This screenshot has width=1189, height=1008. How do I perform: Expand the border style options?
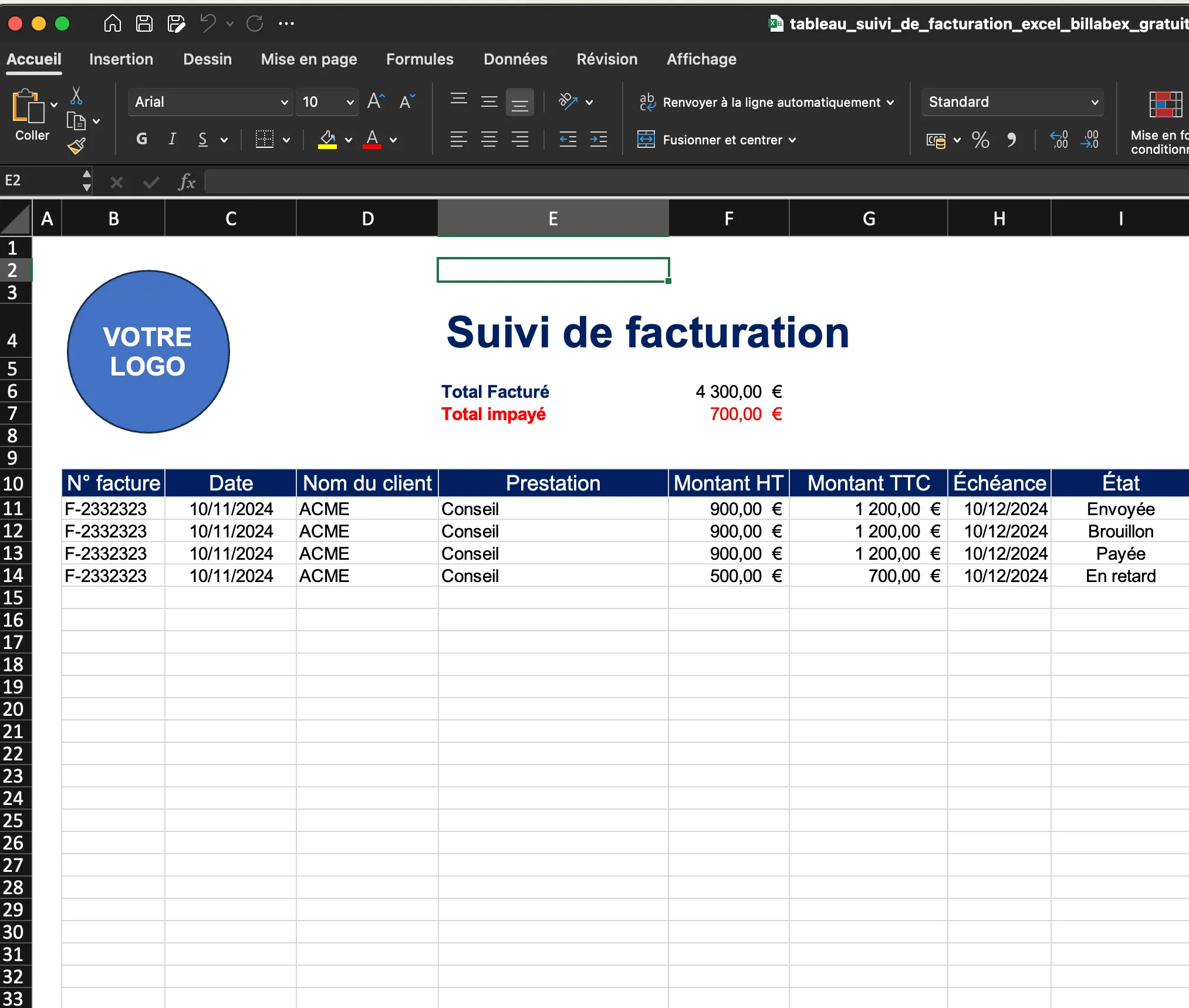pos(287,140)
